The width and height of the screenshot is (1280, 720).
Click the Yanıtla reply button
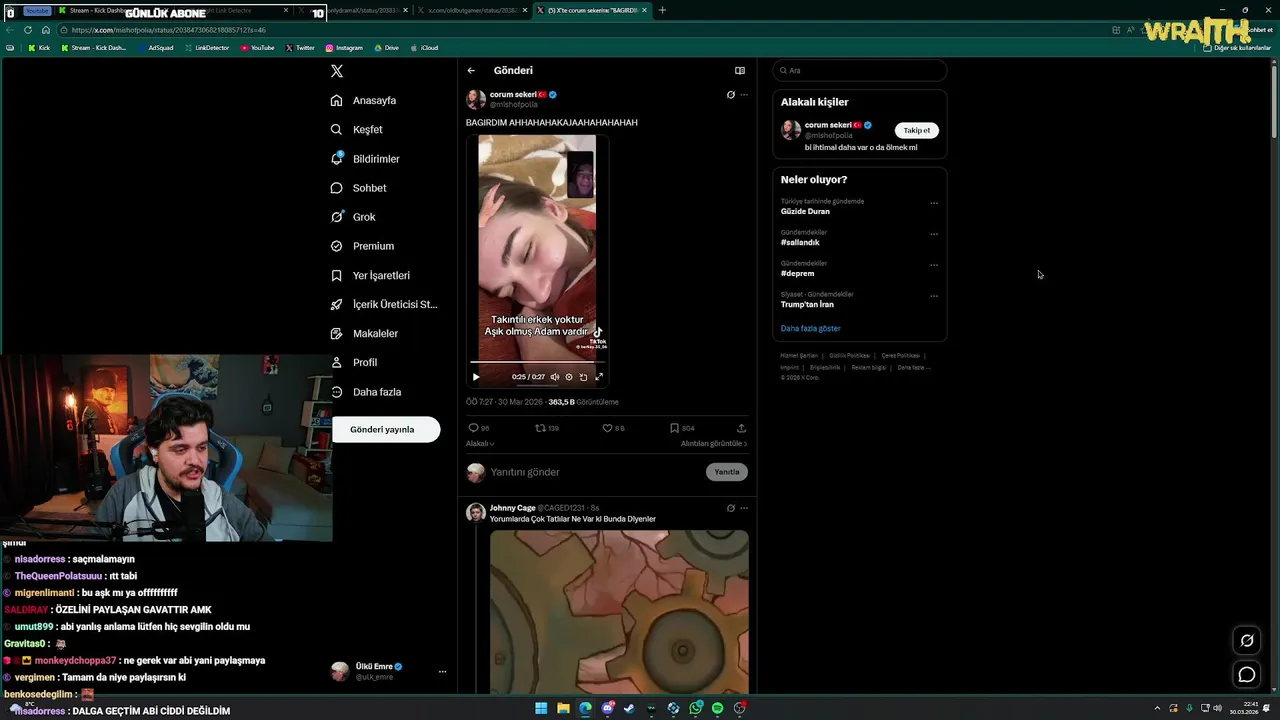click(727, 472)
